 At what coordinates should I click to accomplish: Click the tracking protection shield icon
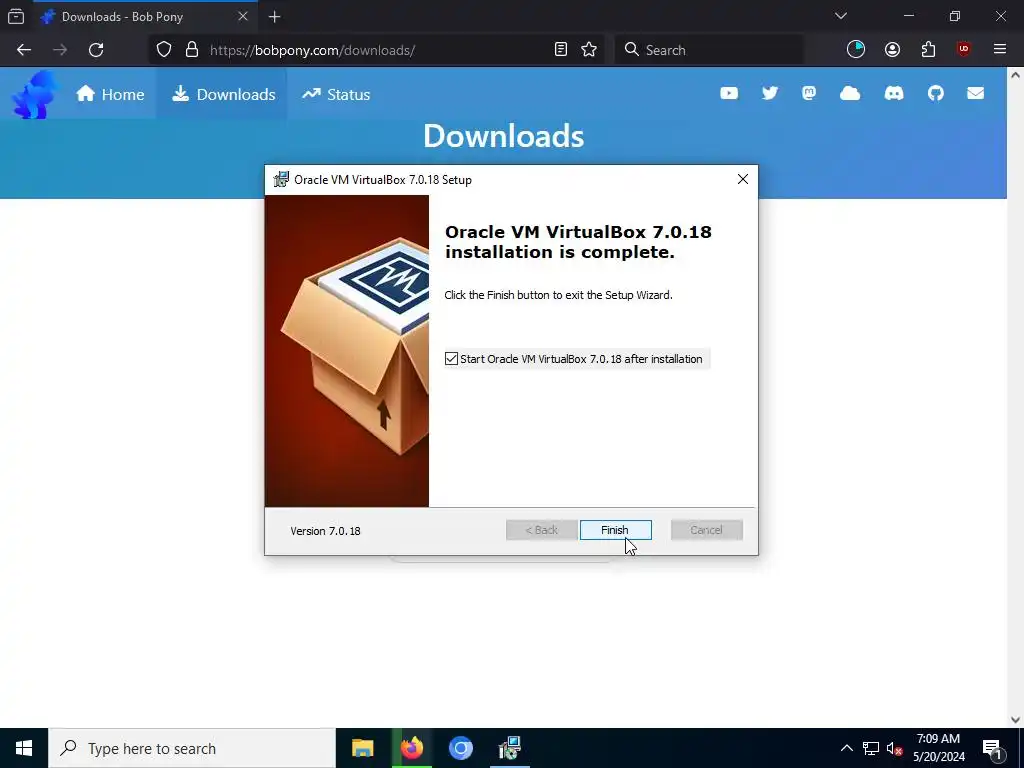tap(164, 50)
